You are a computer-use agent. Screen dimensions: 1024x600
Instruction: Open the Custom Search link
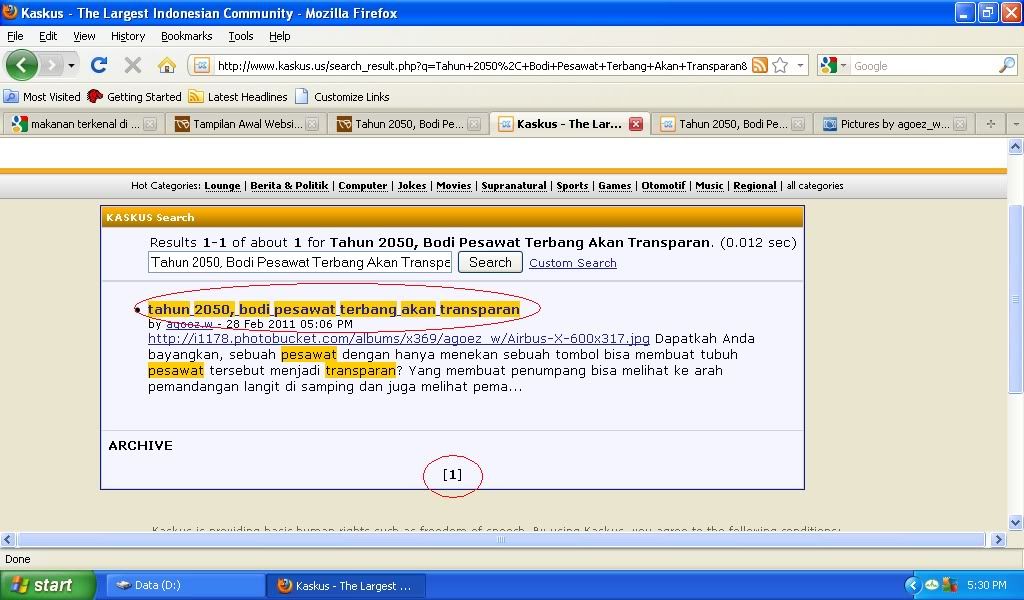(x=573, y=263)
